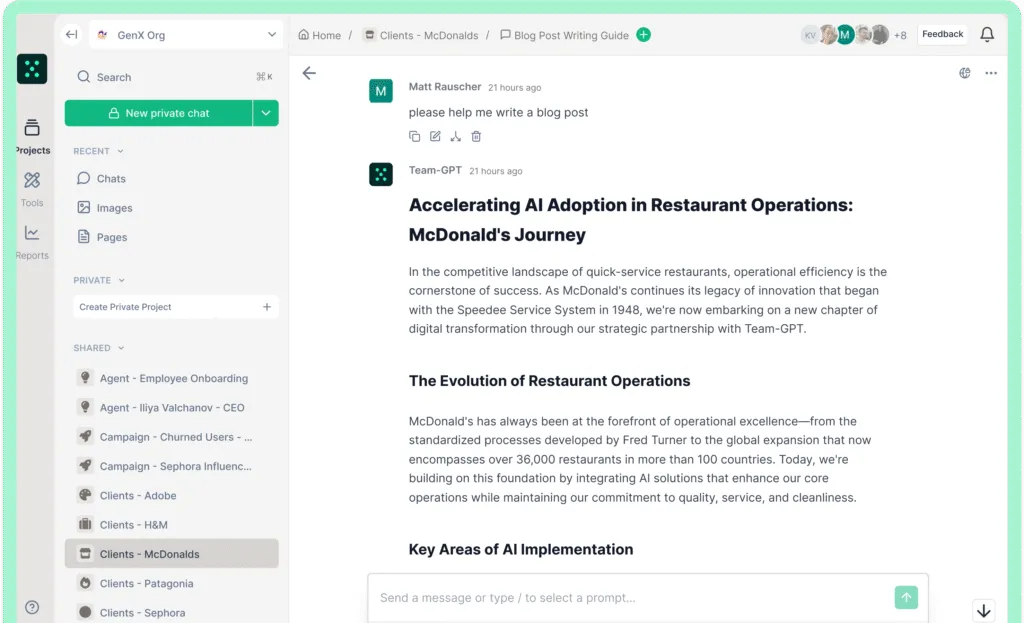Click the blog title heading 'Accelerating AI Adoption'
The image size is (1024, 623).
(x=631, y=219)
